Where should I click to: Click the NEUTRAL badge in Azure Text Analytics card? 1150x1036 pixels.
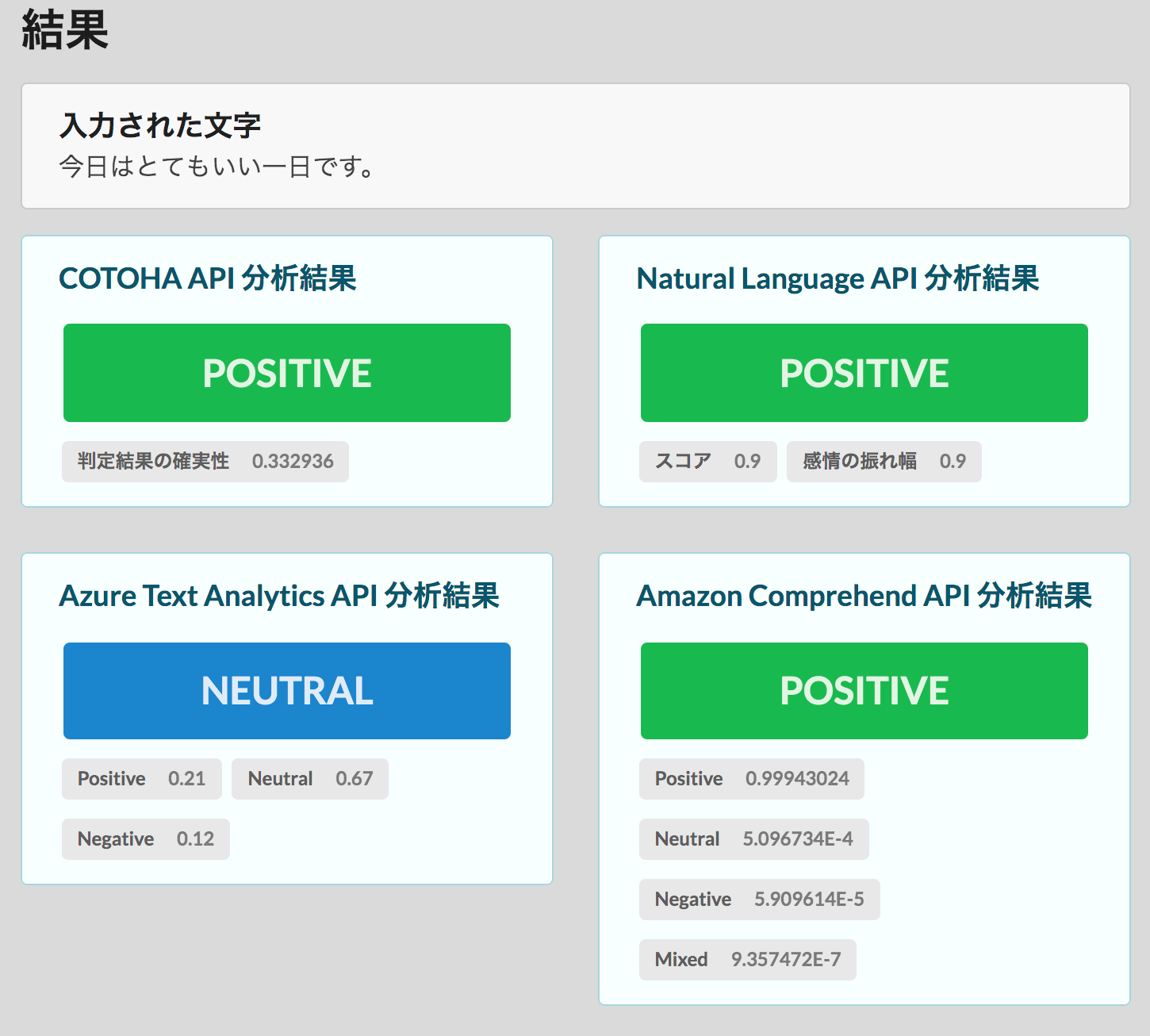click(x=286, y=690)
